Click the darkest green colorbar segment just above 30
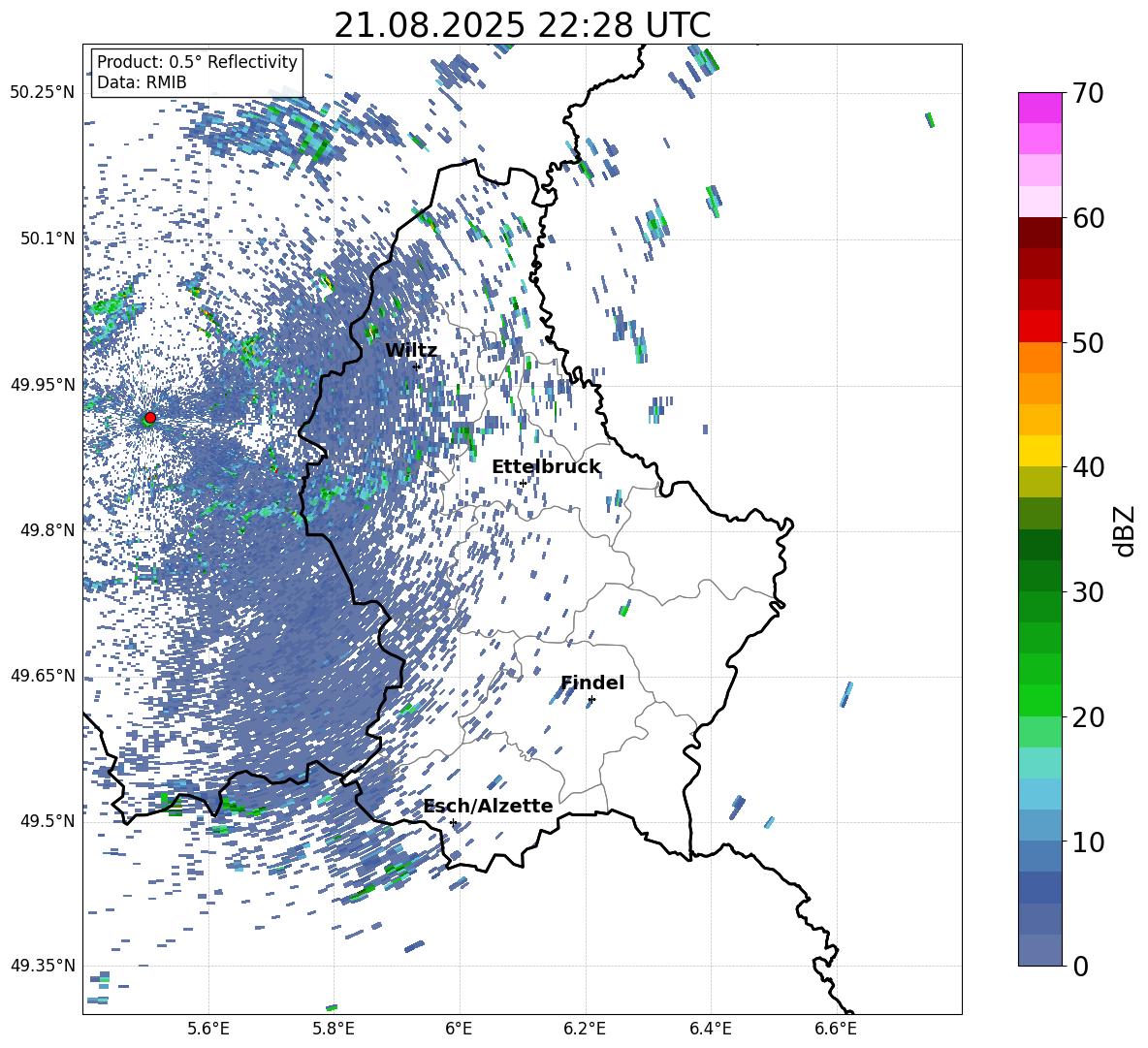The width and height of the screenshot is (1148, 1048). (1040, 545)
